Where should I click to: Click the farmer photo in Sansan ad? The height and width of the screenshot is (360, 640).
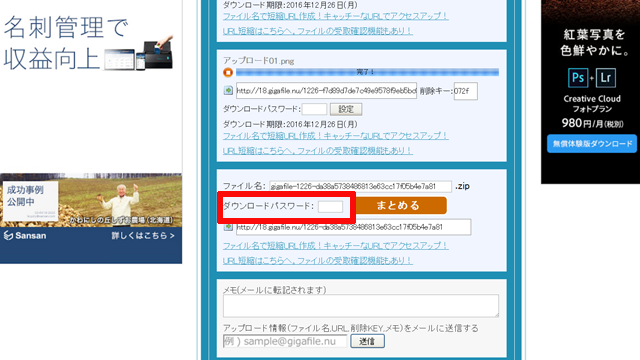[121, 199]
